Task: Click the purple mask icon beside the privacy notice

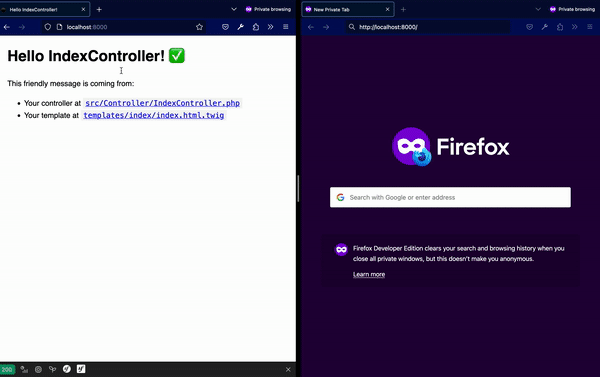Action: 341,250
